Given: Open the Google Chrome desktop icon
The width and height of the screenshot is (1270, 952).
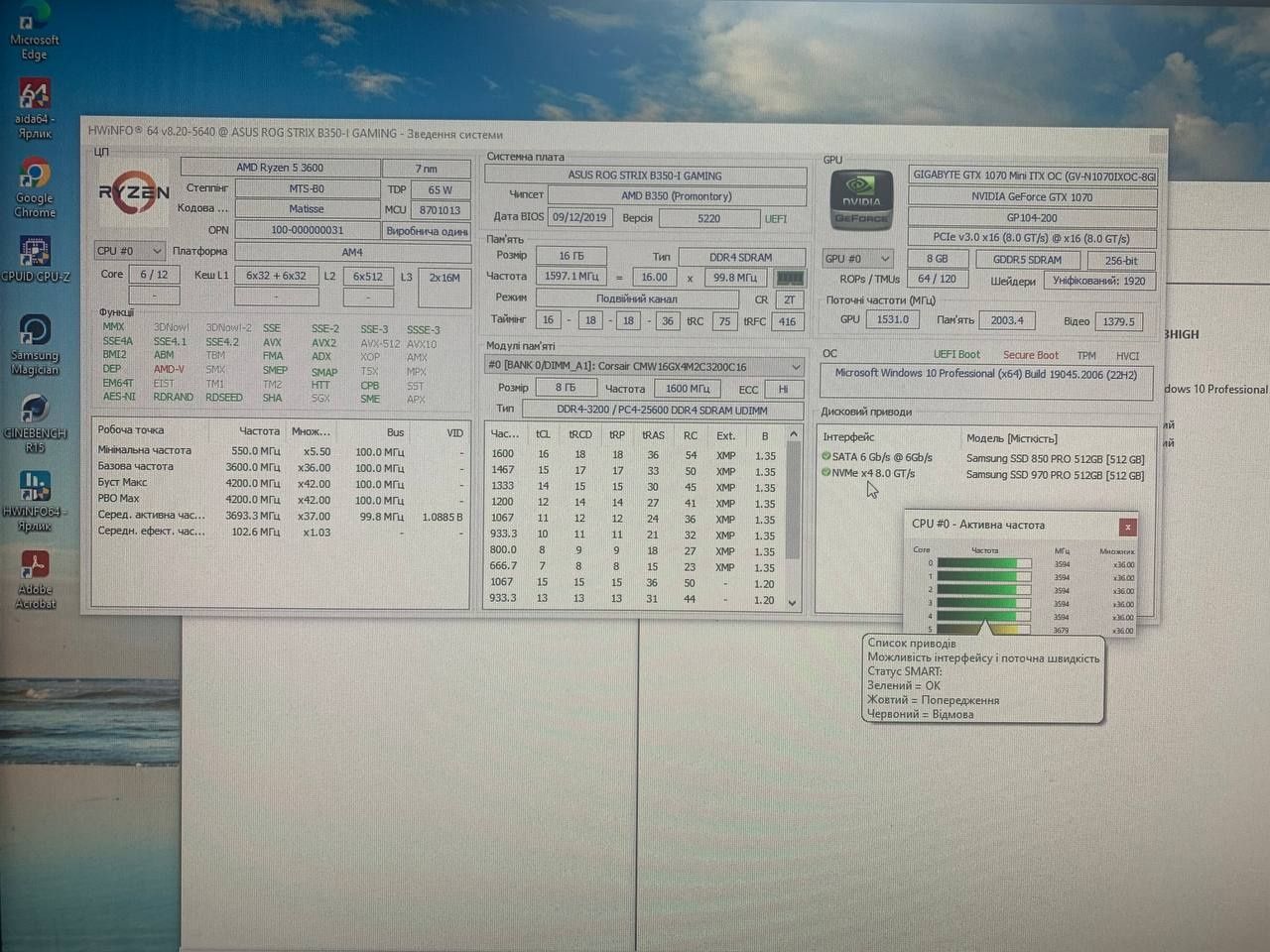Looking at the screenshot, I should pos(35,188).
